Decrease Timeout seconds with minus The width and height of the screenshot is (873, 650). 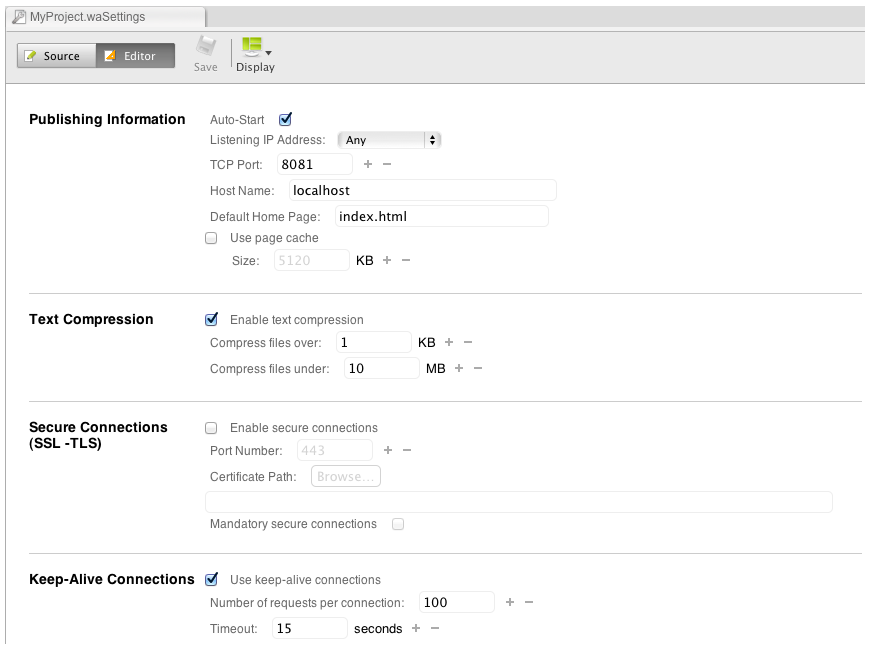tap(435, 628)
